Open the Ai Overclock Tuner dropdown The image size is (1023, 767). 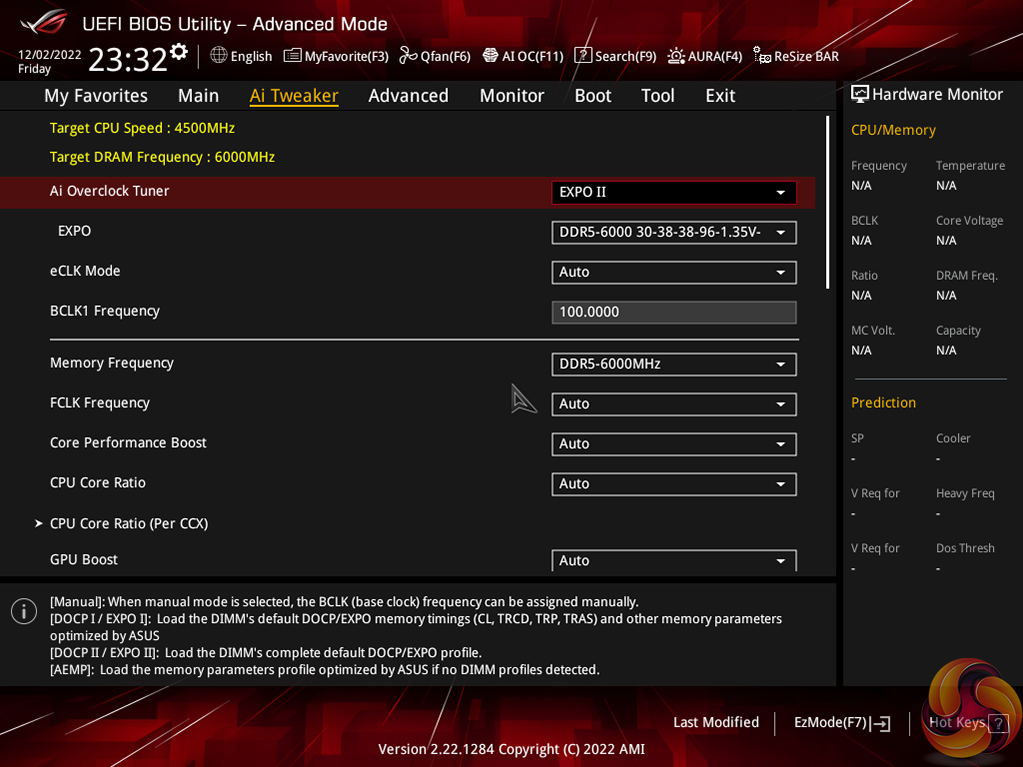coord(673,192)
